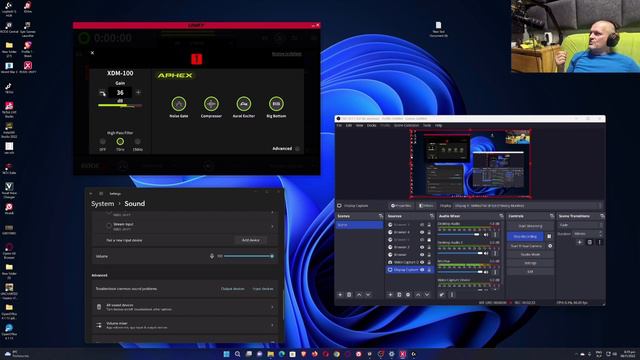This screenshot has width=640, height=360.
Task: Toggle the Big Bottom effect
Action: tap(276, 104)
